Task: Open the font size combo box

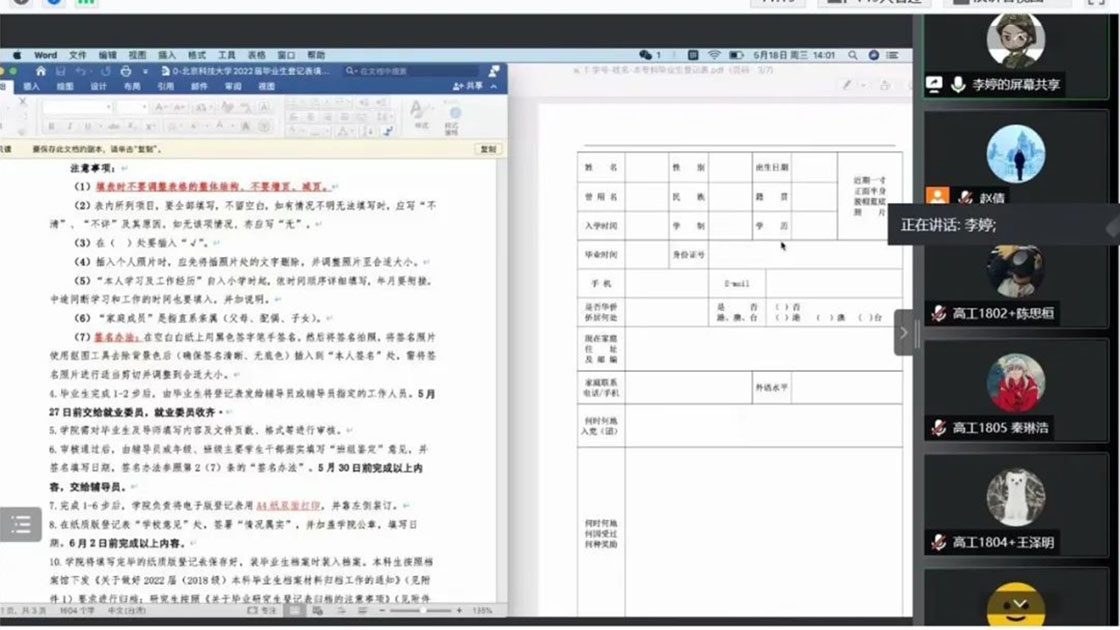Action: 131,107
